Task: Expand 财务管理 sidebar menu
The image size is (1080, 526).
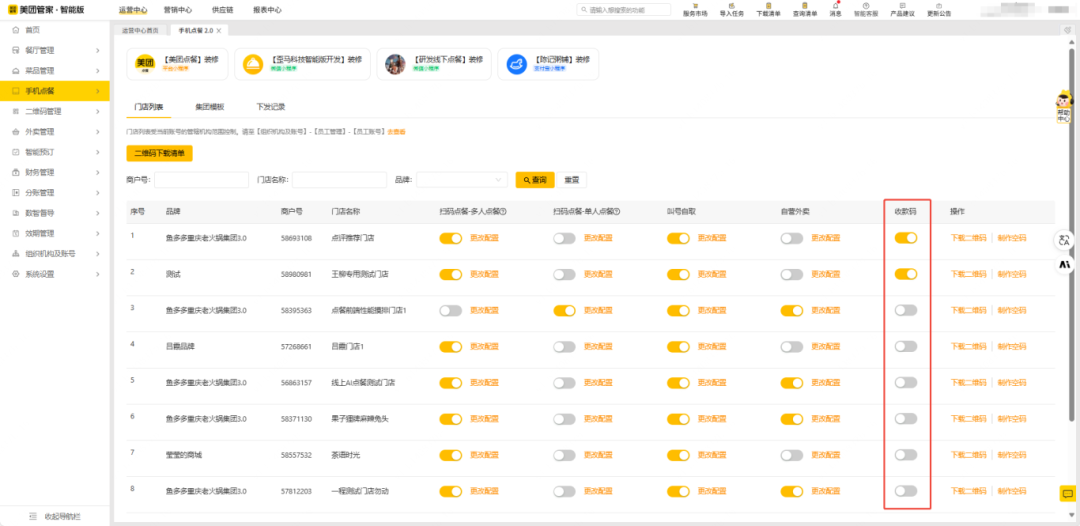Action: [55, 172]
